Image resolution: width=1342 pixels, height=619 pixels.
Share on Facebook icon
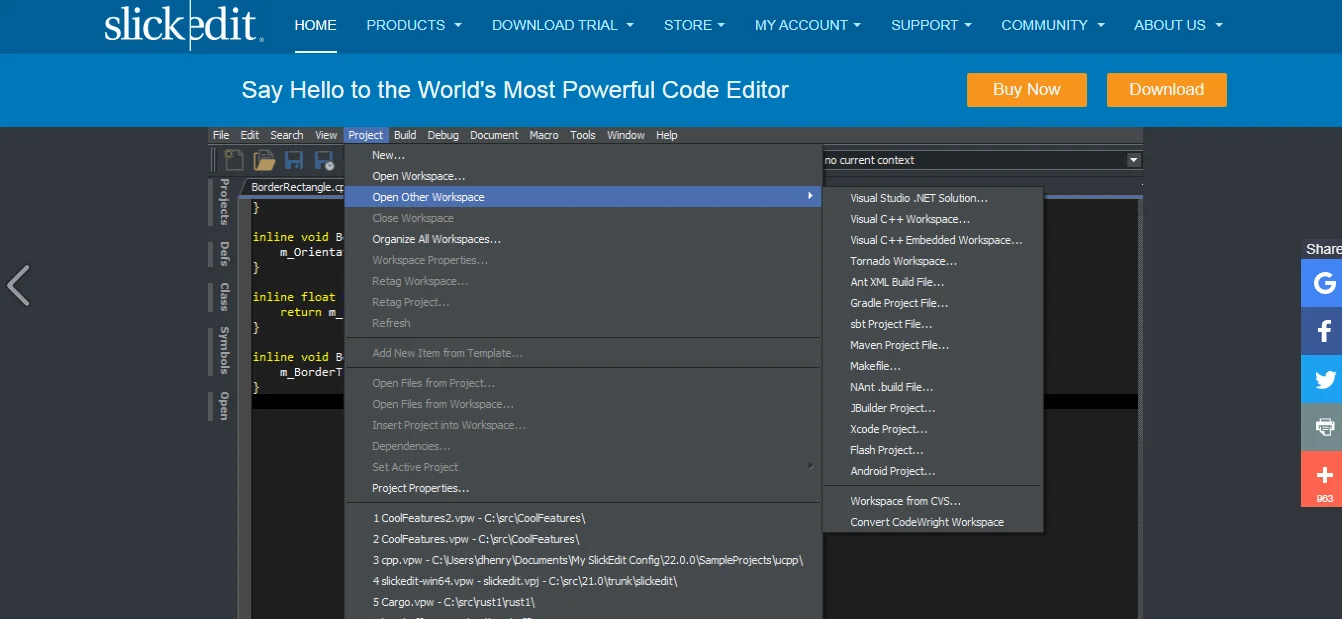[x=1322, y=331]
